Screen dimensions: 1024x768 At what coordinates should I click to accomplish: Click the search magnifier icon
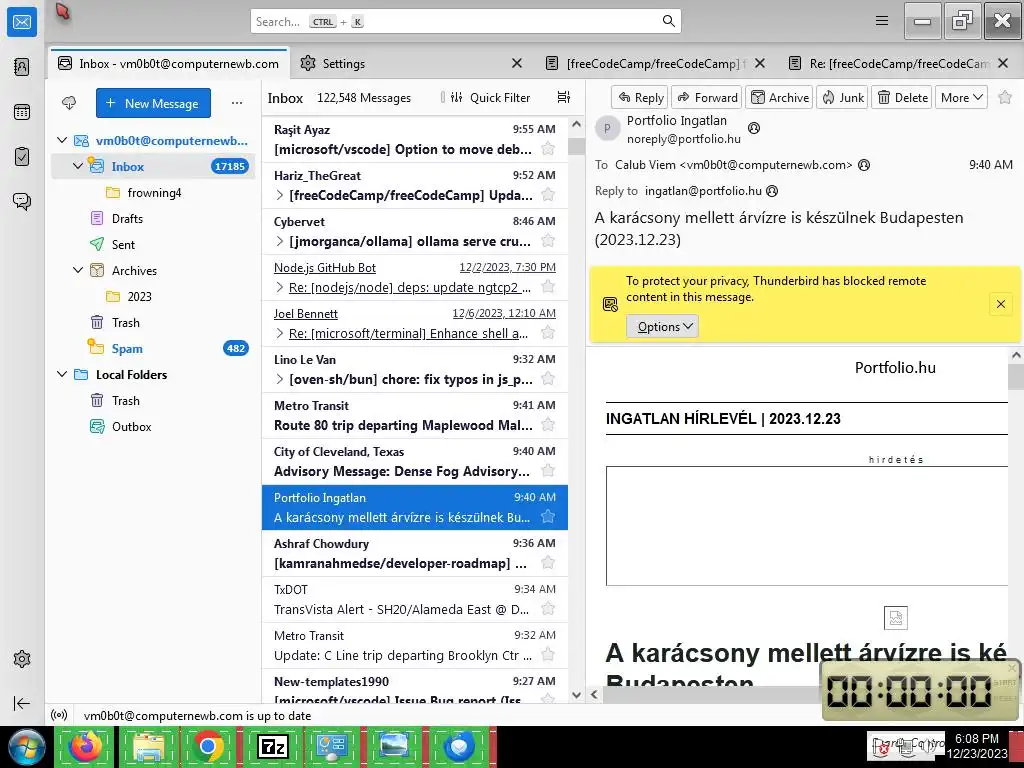[x=668, y=22]
